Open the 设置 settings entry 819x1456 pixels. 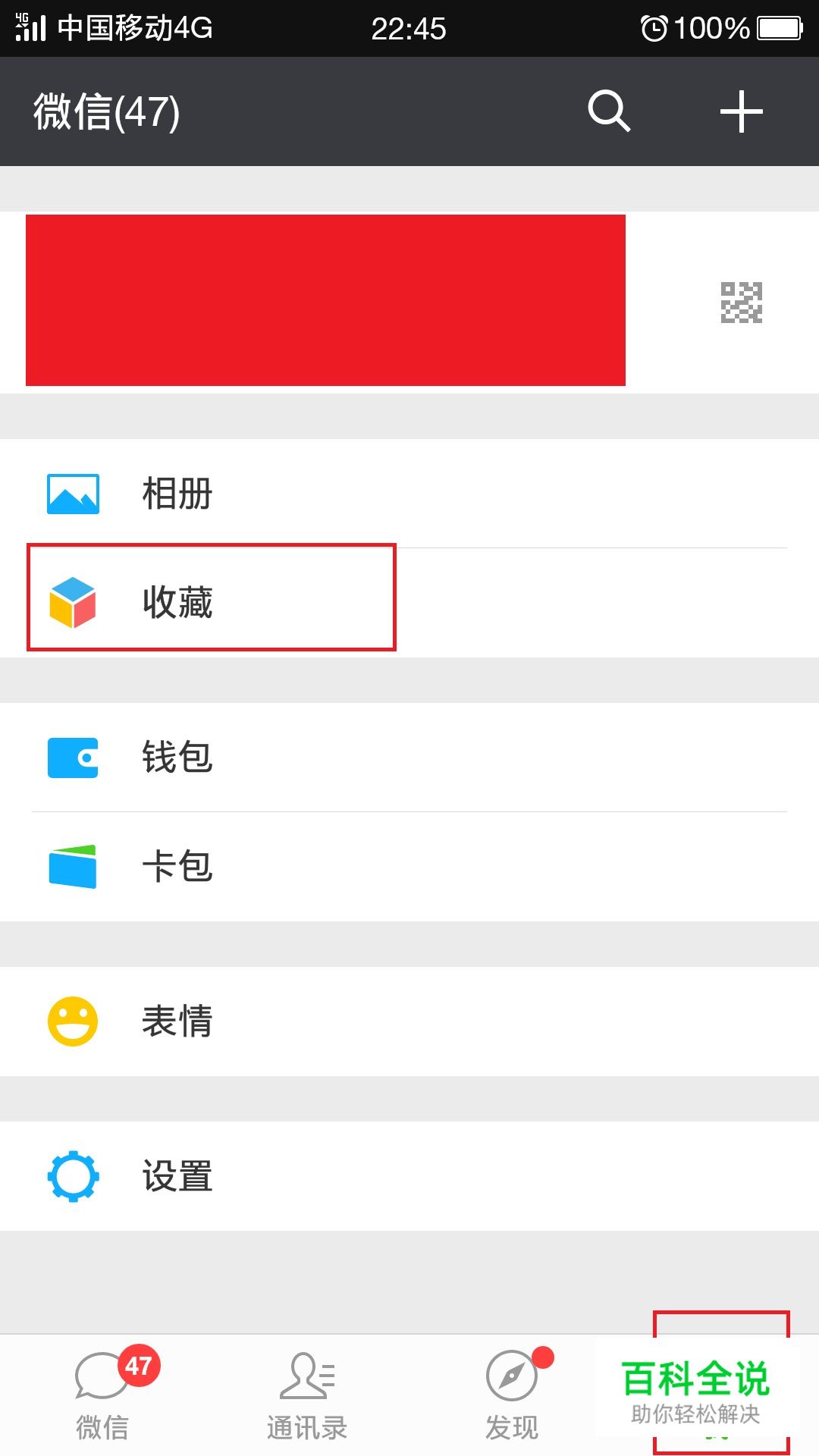click(x=177, y=1176)
